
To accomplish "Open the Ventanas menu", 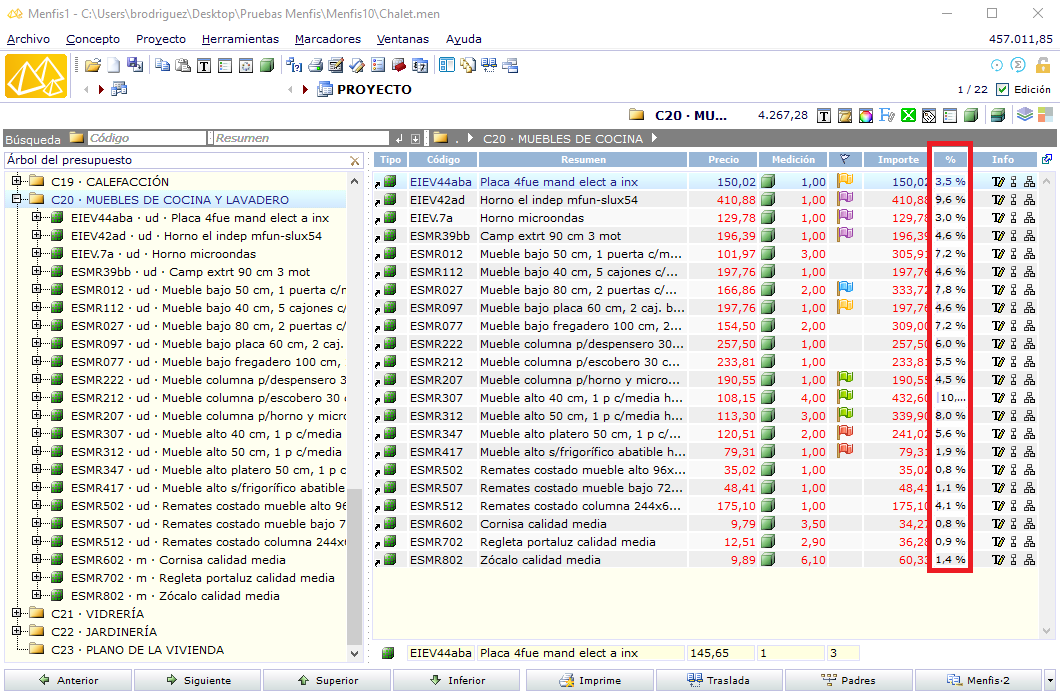I will (403, 39).
